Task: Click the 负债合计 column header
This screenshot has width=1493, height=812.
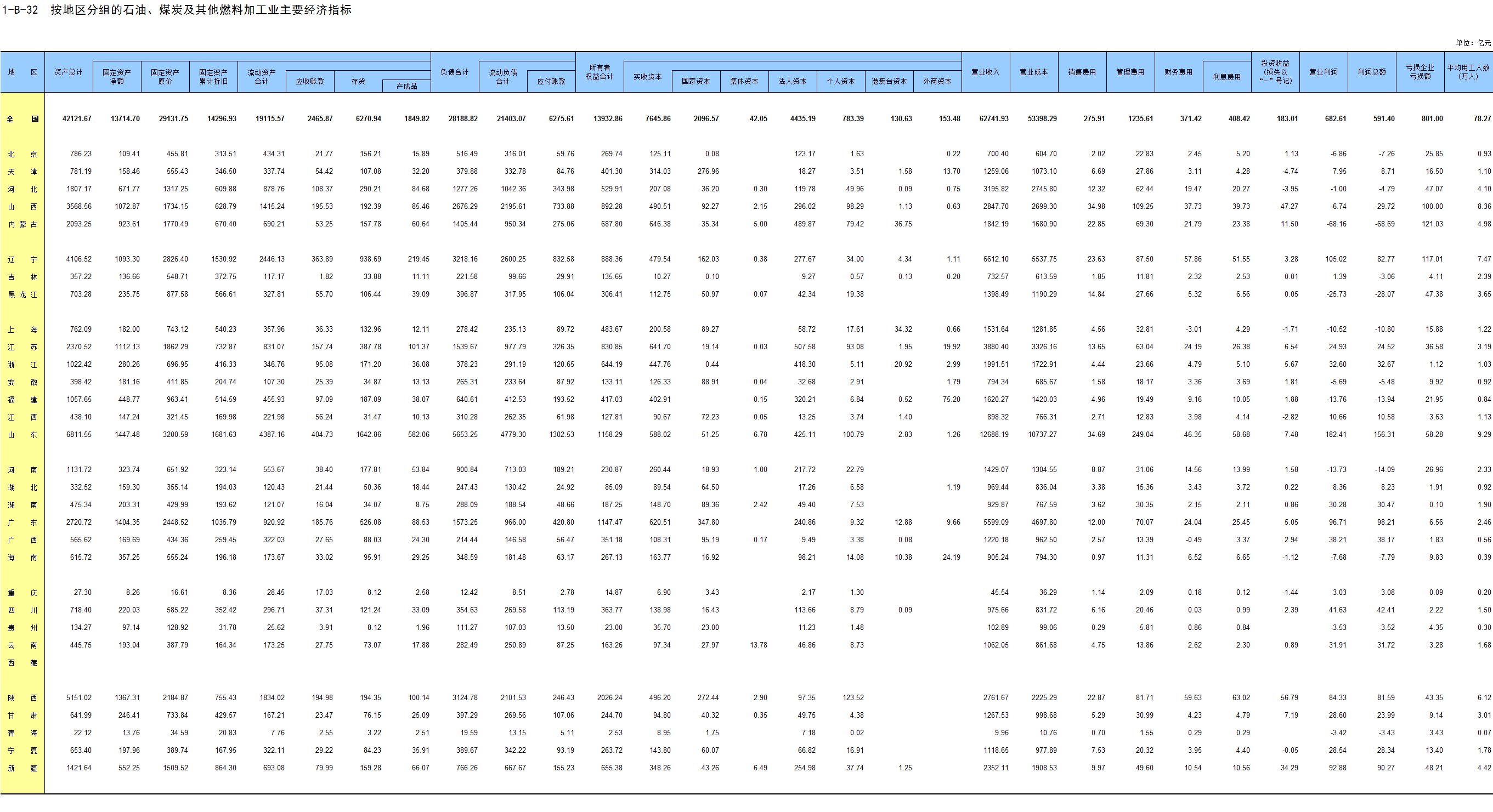Action: click(454, 72)
